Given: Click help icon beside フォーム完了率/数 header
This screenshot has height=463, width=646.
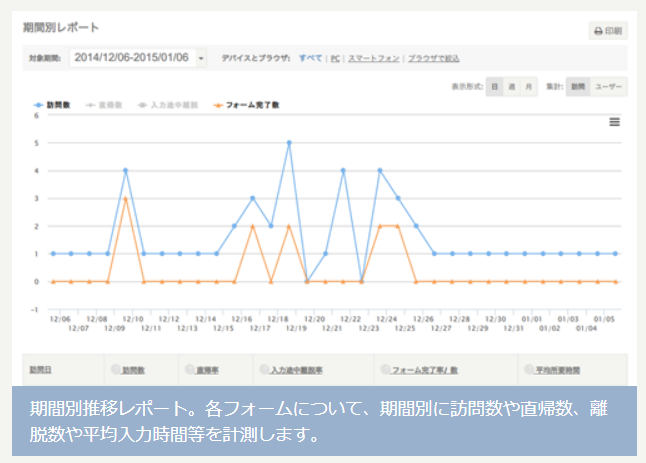Looking at the screenshot, I should tap(385, 369).
